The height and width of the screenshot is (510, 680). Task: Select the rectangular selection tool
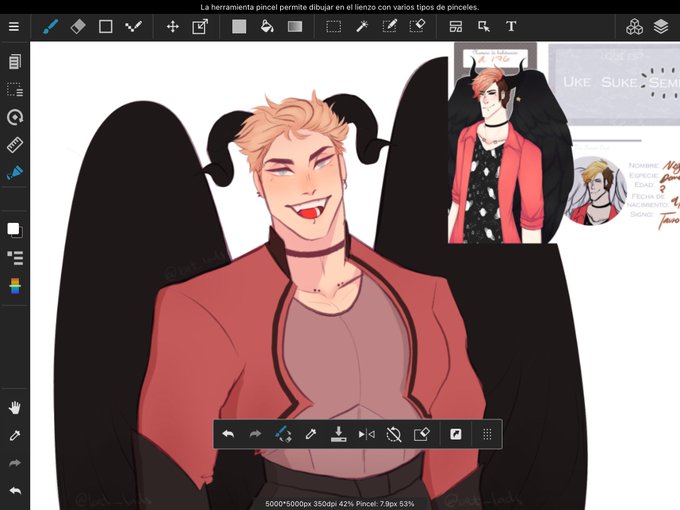(333, 26)
